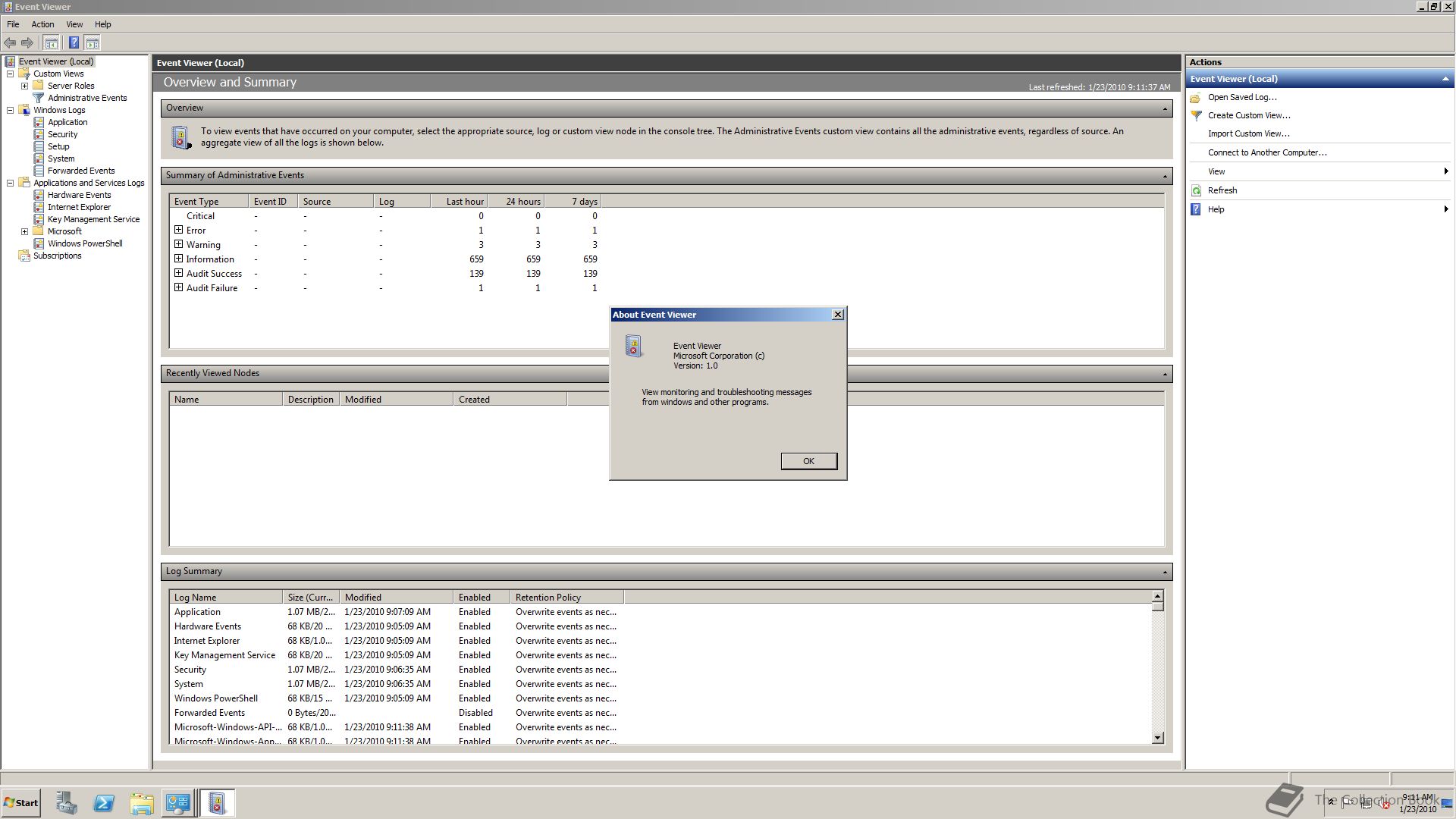Collapse the Custom Views tree node
1456x819 pixels.
click(10, 74)
